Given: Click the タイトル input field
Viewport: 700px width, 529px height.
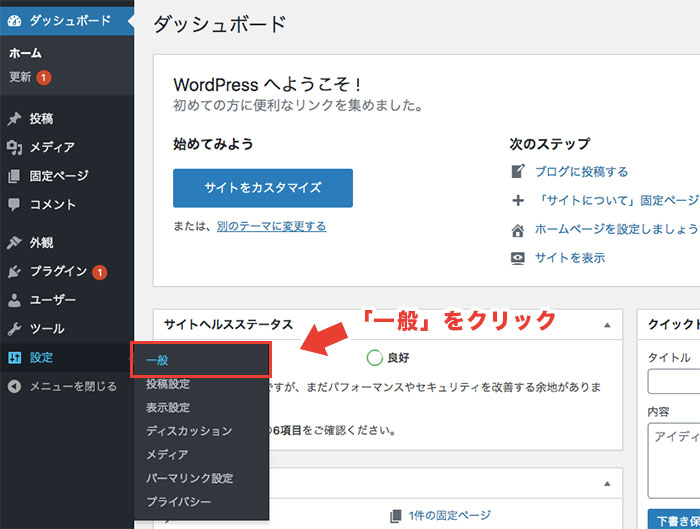Looking at the screenshot, I should point(674,381).
